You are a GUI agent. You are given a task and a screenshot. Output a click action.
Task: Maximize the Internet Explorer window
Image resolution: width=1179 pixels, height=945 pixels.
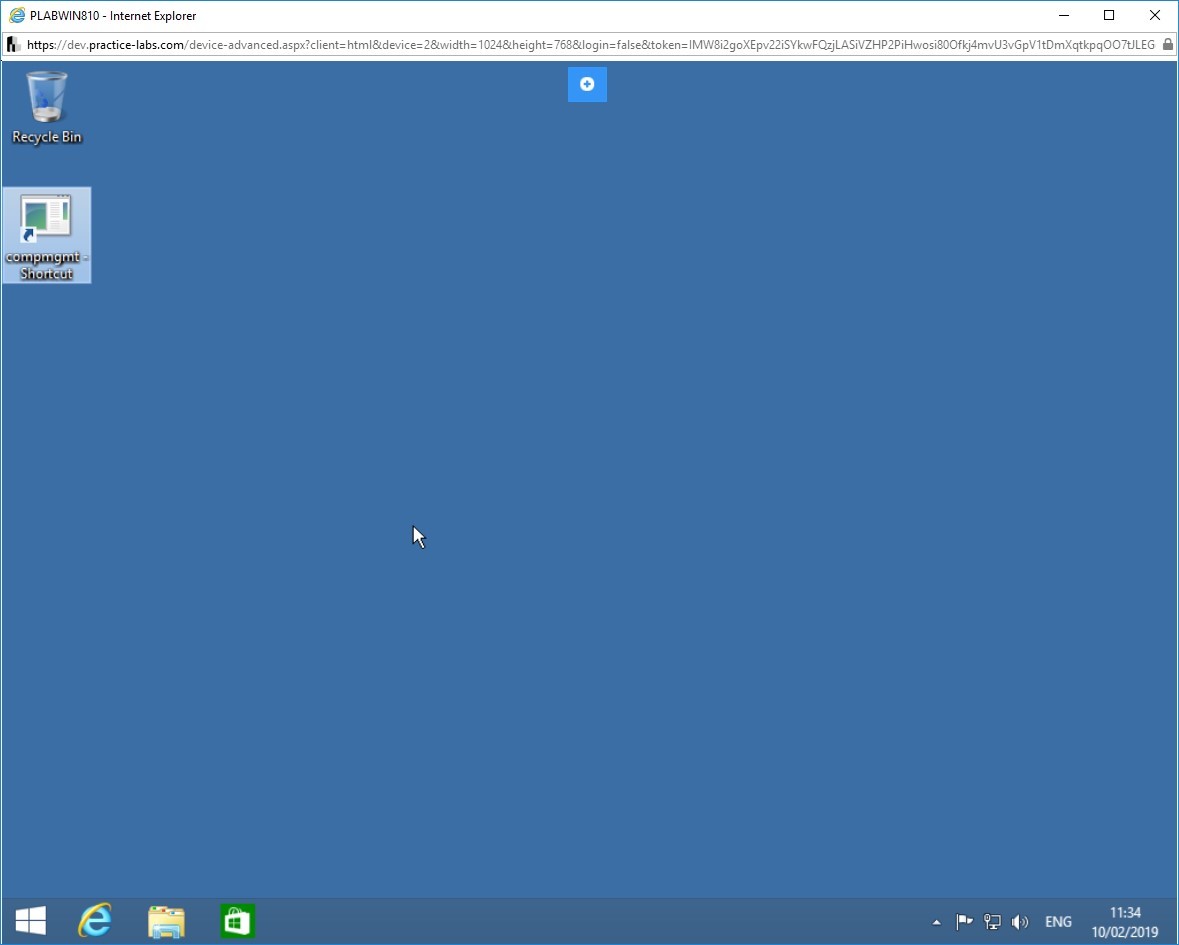(1109, 15)
